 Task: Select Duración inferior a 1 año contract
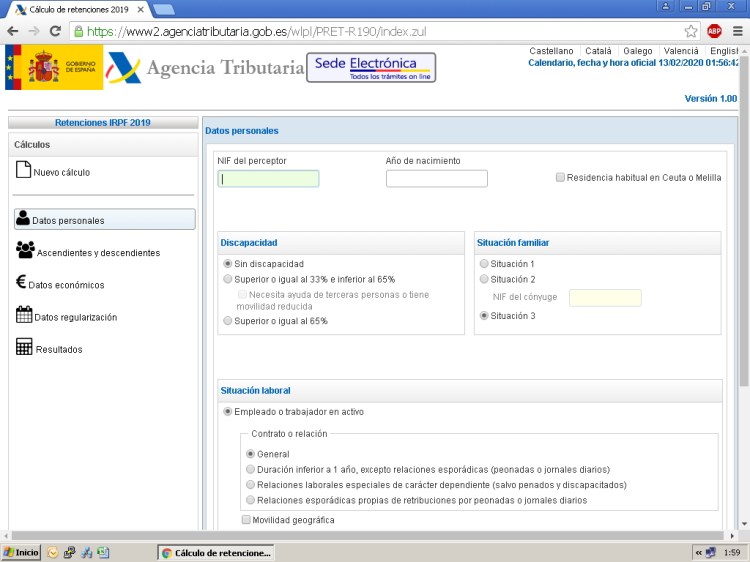point(251,469)
